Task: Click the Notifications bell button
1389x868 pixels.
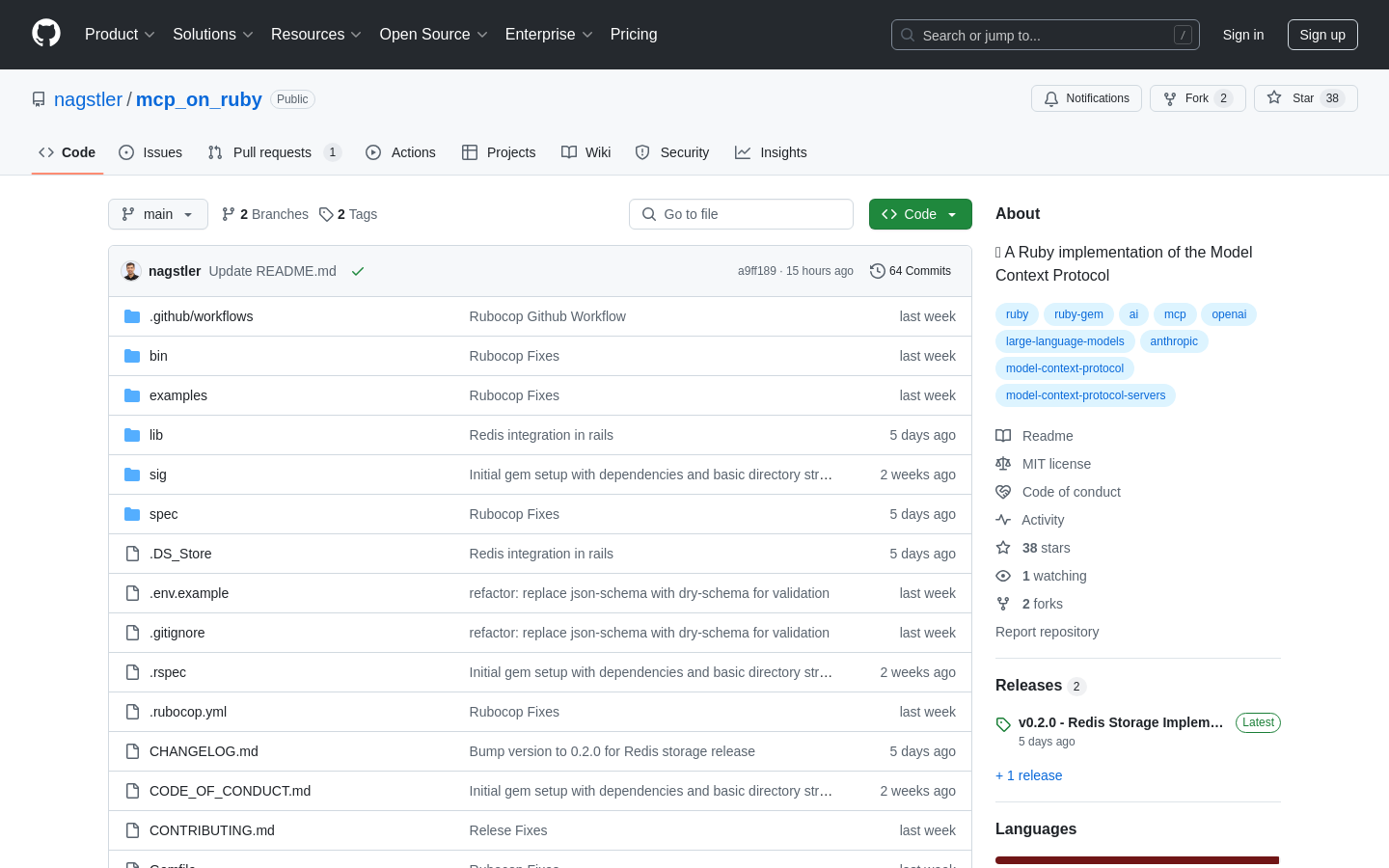Action: point(1086,98)
